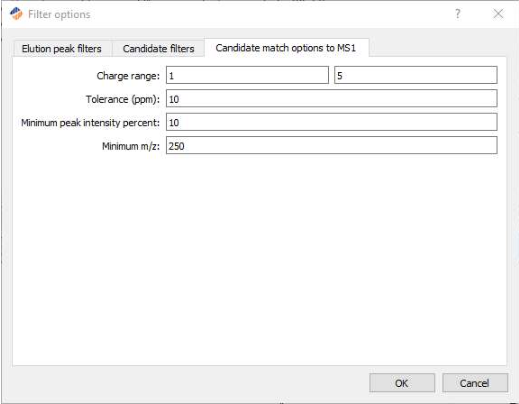
Task: Confirm settings with the OK button
Action: (x=402, y=383)
